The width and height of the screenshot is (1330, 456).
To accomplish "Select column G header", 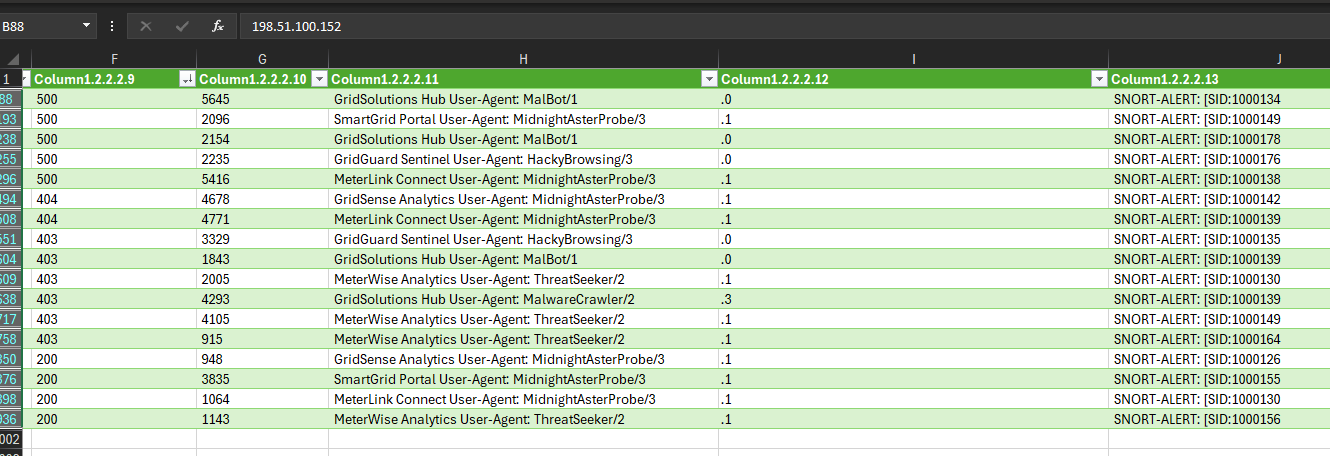I will (x=262, y=60).
